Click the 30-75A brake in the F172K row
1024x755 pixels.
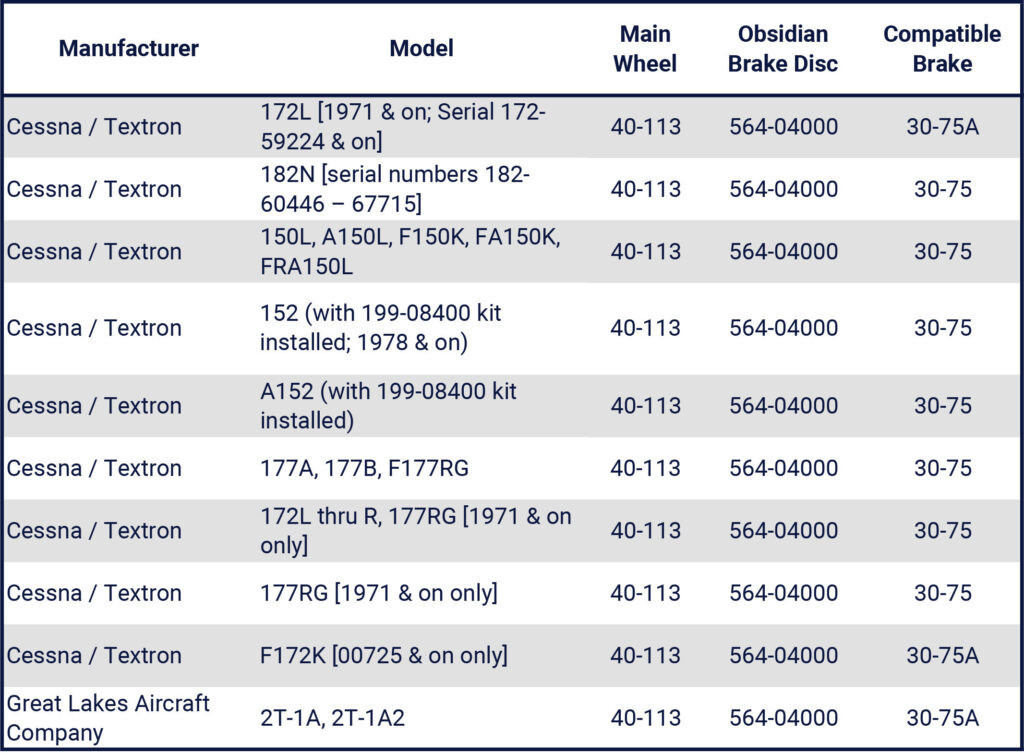[x=942, y=655]
